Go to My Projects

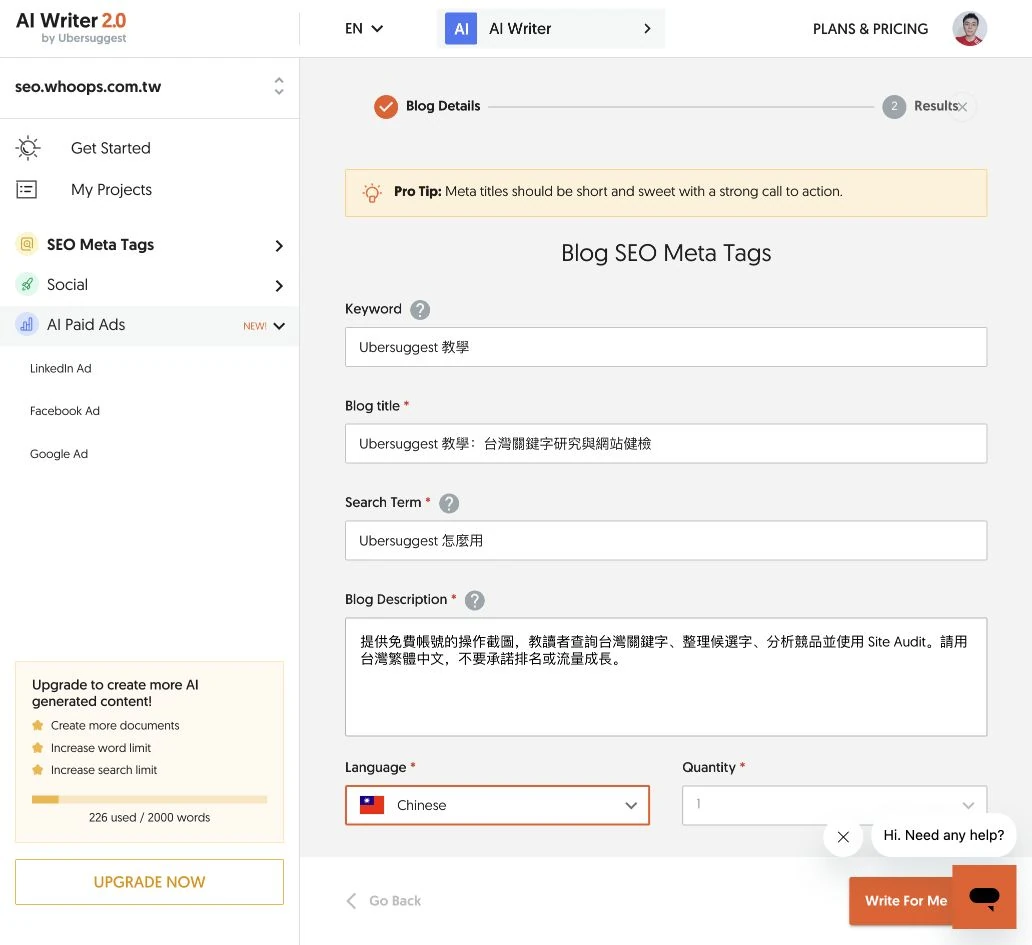(x=111, y=190)
